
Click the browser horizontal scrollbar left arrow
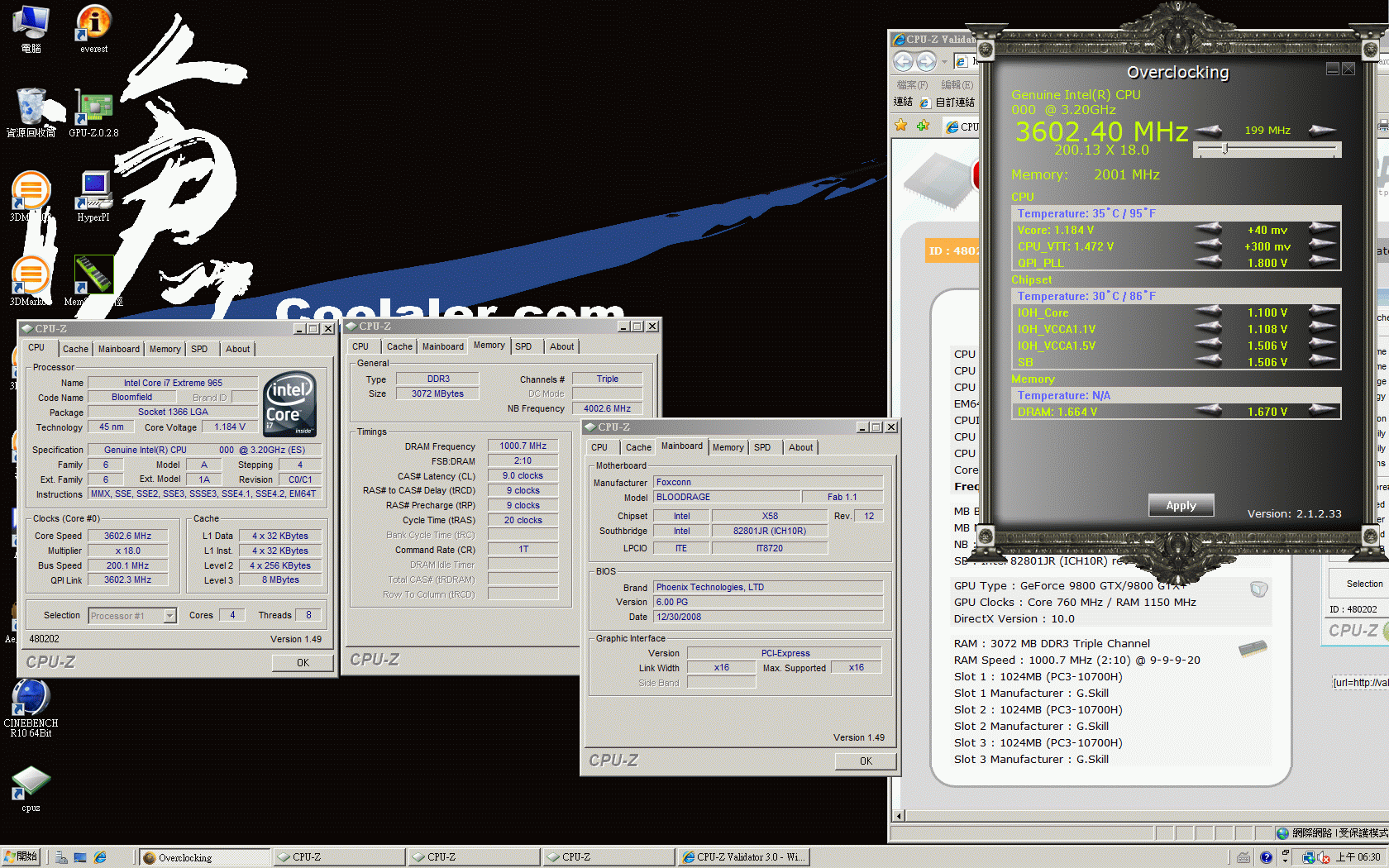[x=898, y=816]
